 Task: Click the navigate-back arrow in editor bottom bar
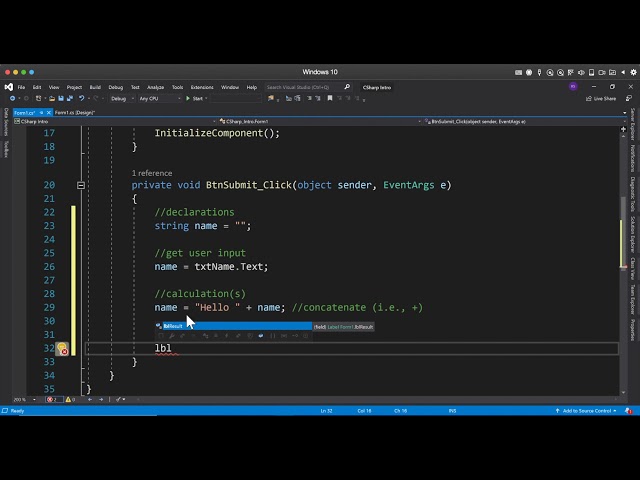pyautogui.click(x=90, y=400)
